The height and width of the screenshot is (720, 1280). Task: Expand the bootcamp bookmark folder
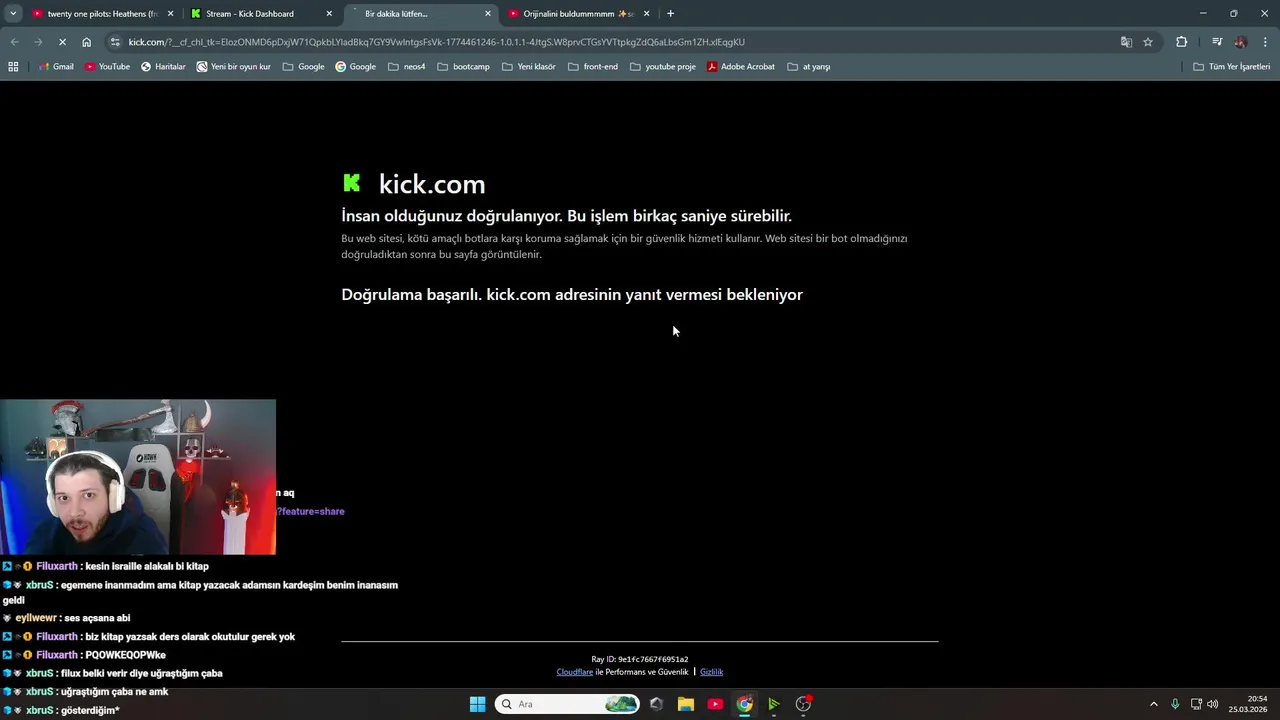463,67
